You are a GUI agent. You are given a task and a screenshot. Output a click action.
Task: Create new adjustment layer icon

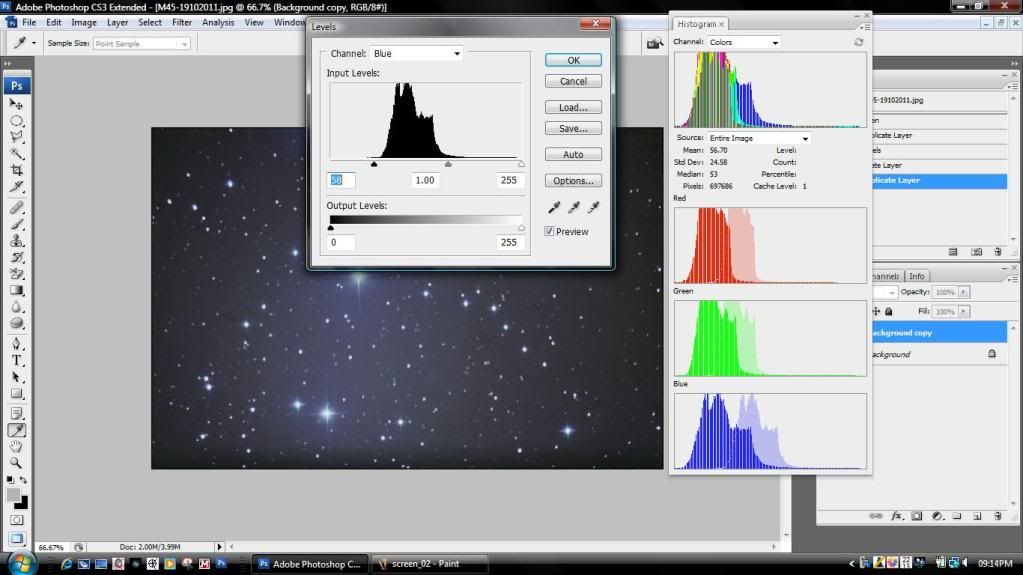click(937, 516)
